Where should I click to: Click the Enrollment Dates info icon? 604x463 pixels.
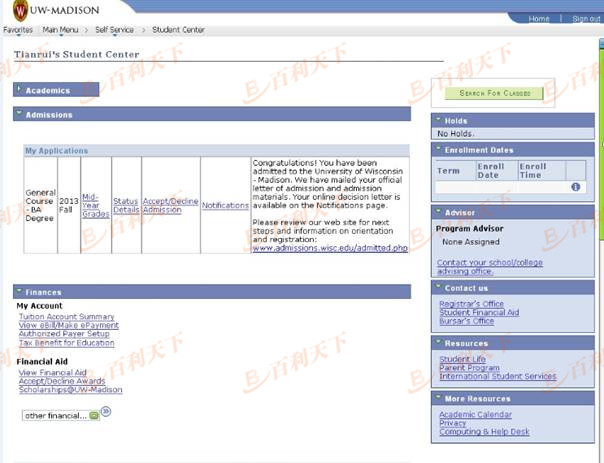575,187
